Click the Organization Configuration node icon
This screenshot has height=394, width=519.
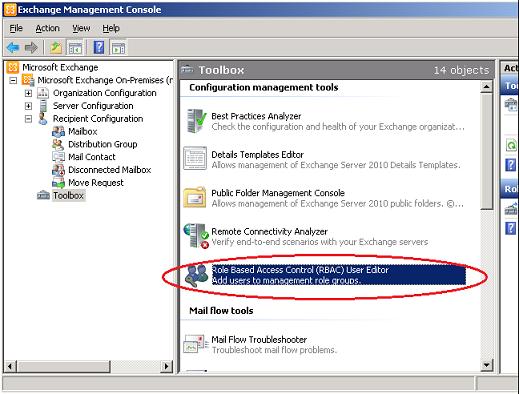pos(43,93)
